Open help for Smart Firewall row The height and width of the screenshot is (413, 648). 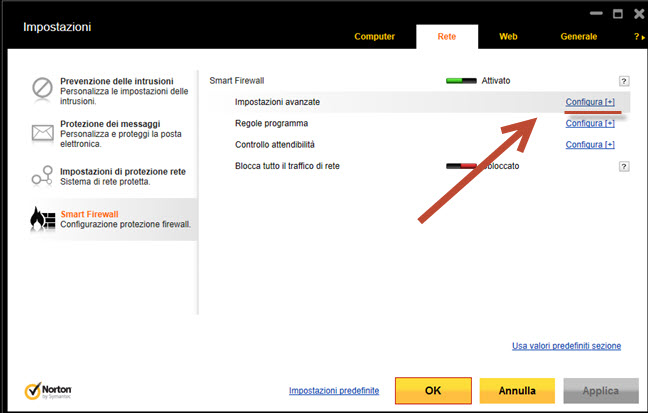point(624,81)
